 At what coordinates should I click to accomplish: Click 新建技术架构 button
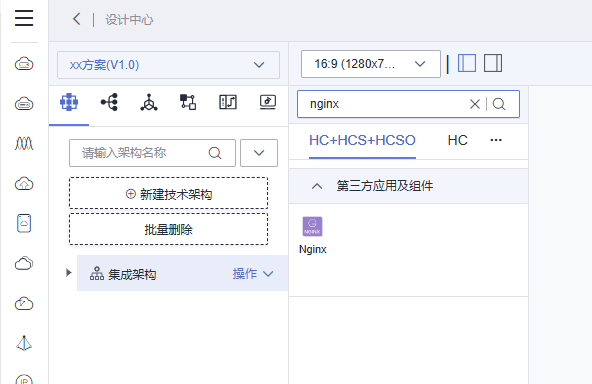(168, 193)
